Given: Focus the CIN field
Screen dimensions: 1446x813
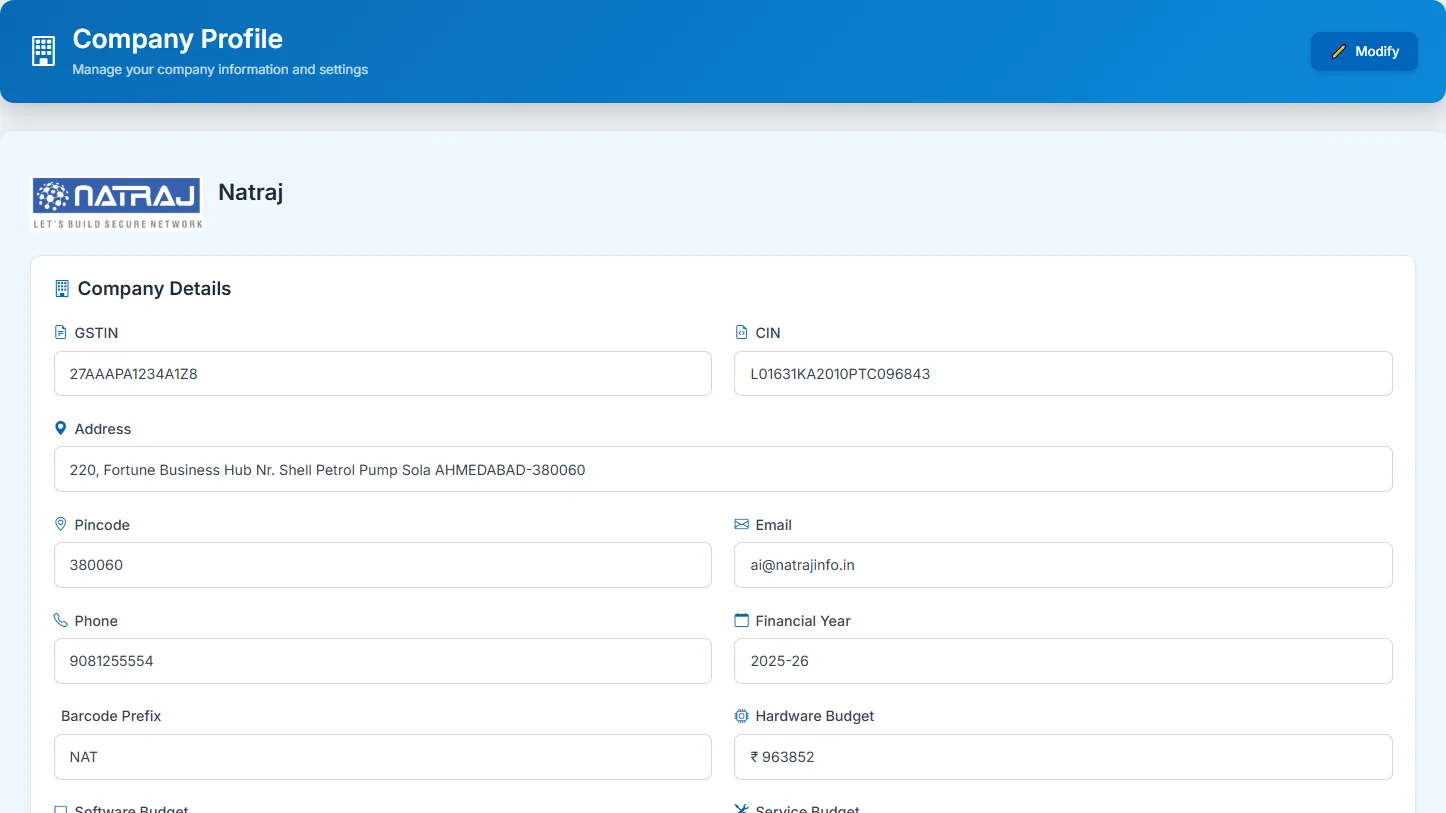Looking at the screenshot, I should point(1063,373).
